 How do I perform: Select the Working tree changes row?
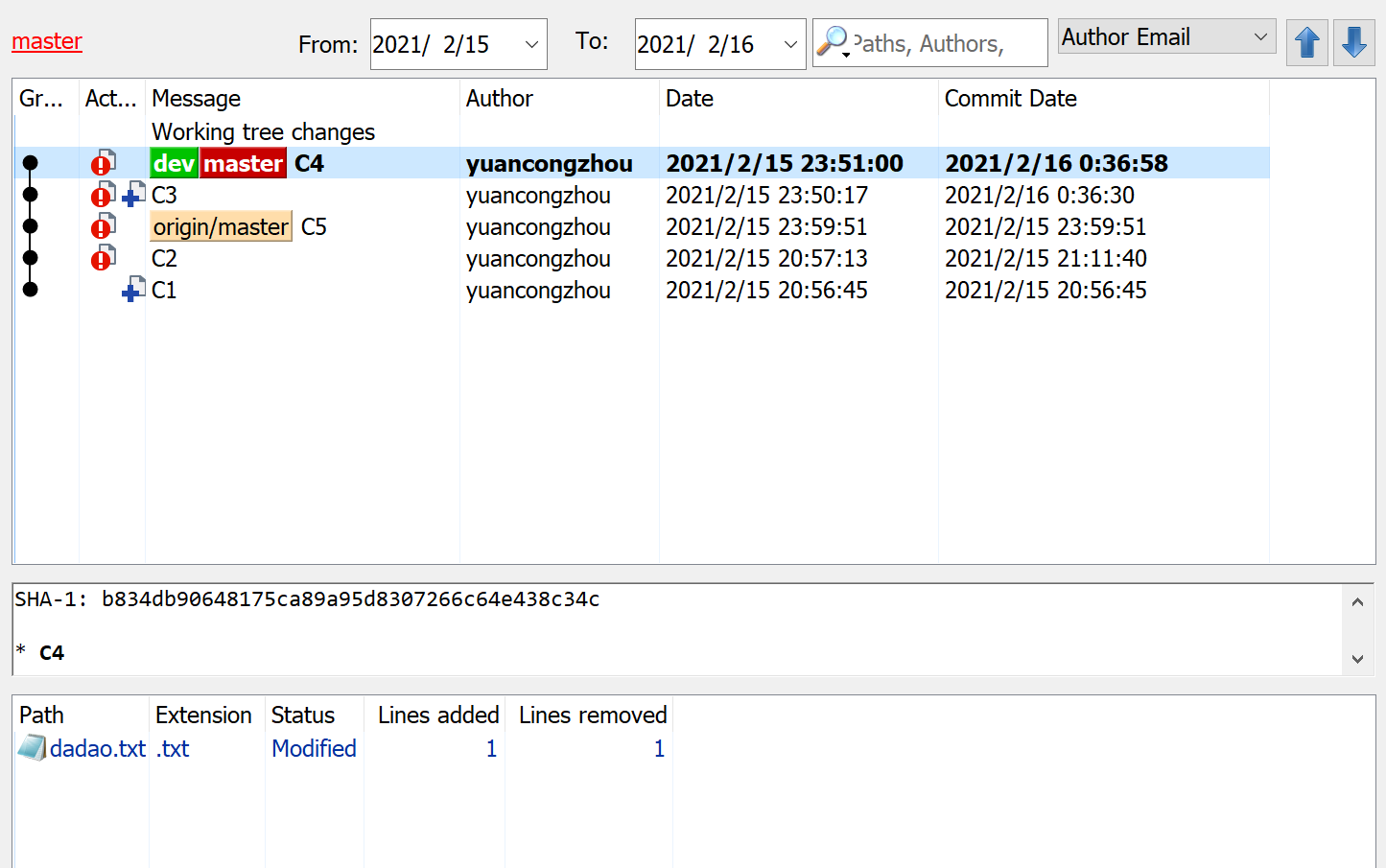(x=263, y=132)
